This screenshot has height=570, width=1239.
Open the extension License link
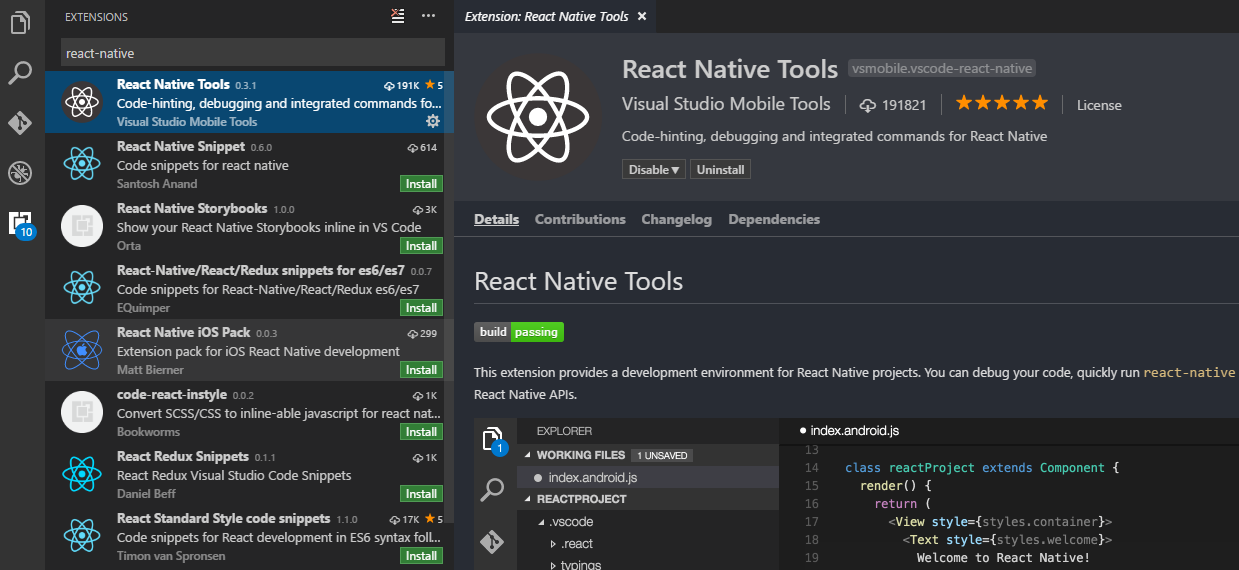pos(1099,105)
